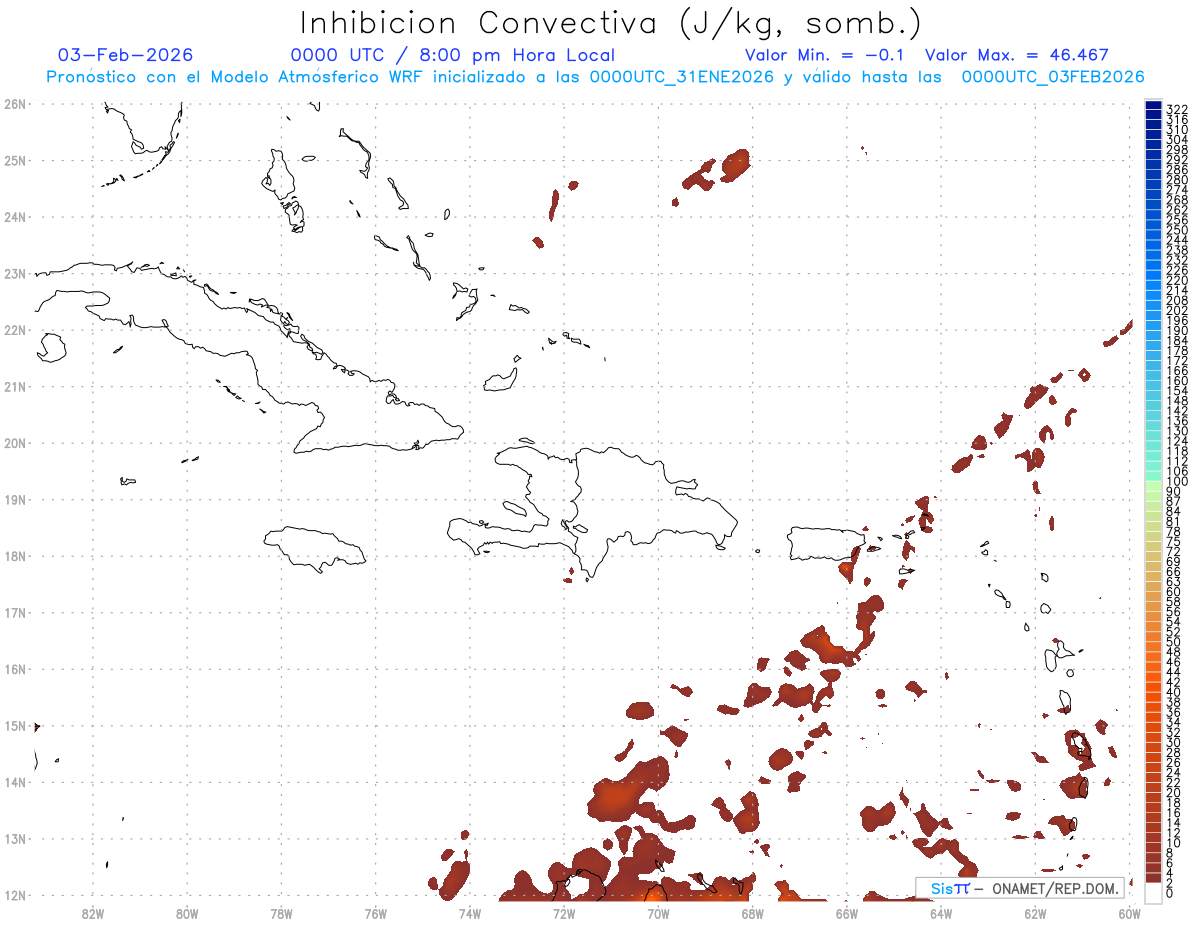The height and width of the screenshot is (927, 1200).
Task: Click the "64W" longitude label
Action: click(x=941, y=913)
